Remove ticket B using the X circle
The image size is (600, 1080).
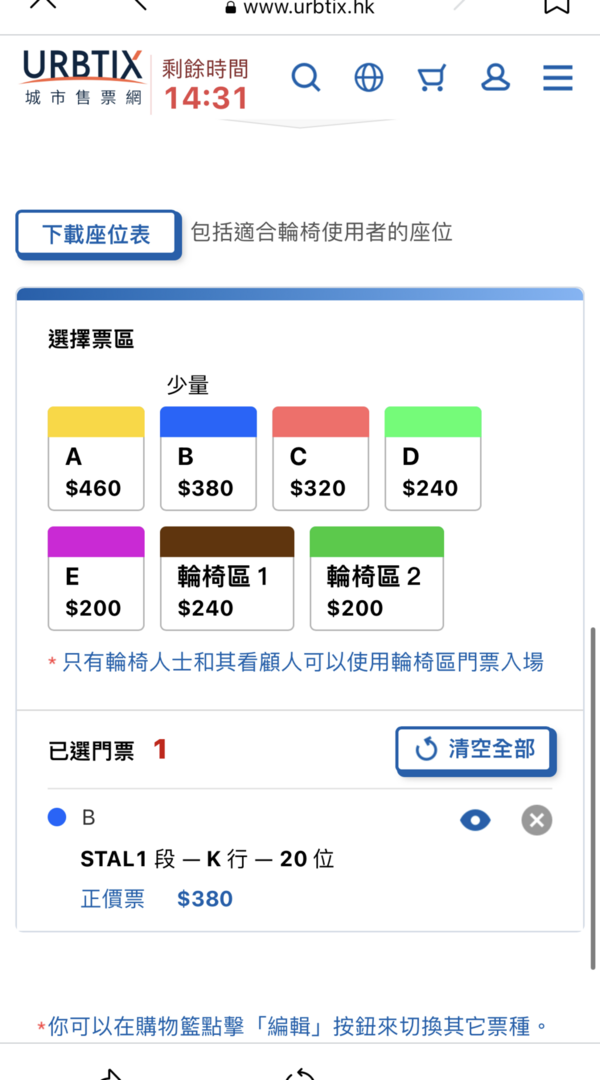(x=536, y=820)
